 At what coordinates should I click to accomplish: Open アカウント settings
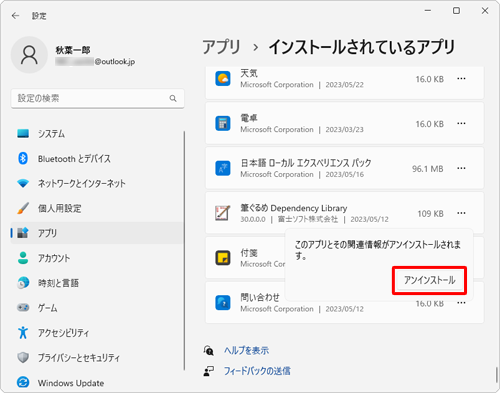click(x=97, y=258)
